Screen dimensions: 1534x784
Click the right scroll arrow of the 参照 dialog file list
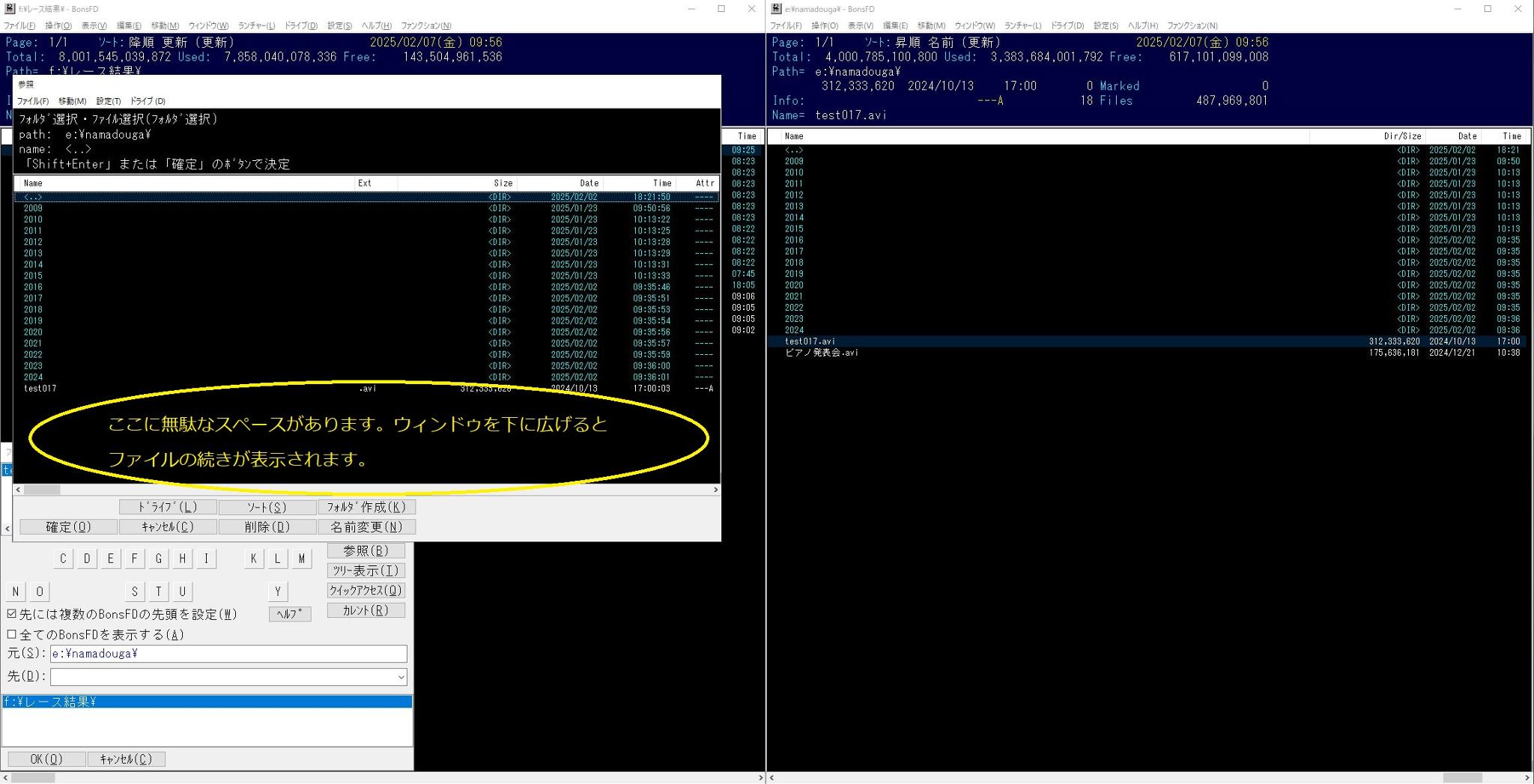(x=715, y=490)
